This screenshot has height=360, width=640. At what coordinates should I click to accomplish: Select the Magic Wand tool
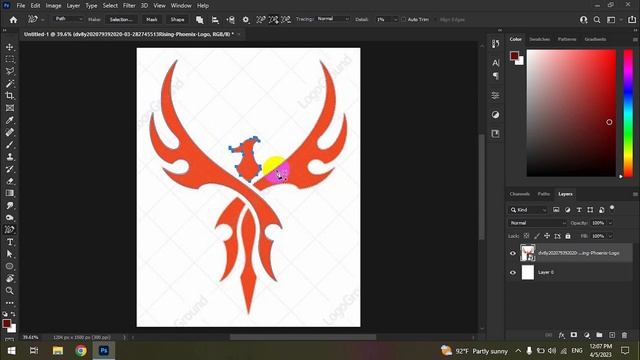pos(9,84)
